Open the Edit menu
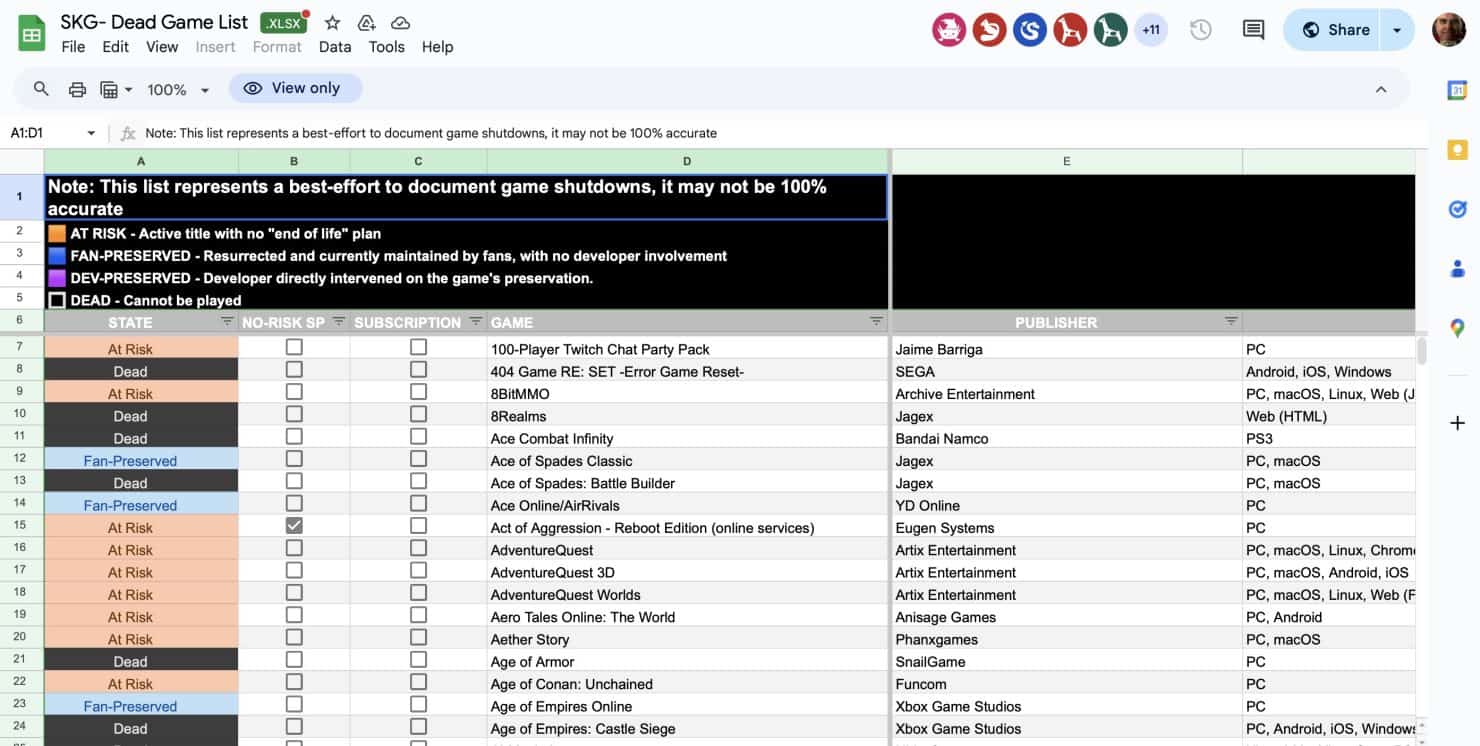Image resolution: width=1480 pixels, height=746 pixels. [x=116, y=47]
